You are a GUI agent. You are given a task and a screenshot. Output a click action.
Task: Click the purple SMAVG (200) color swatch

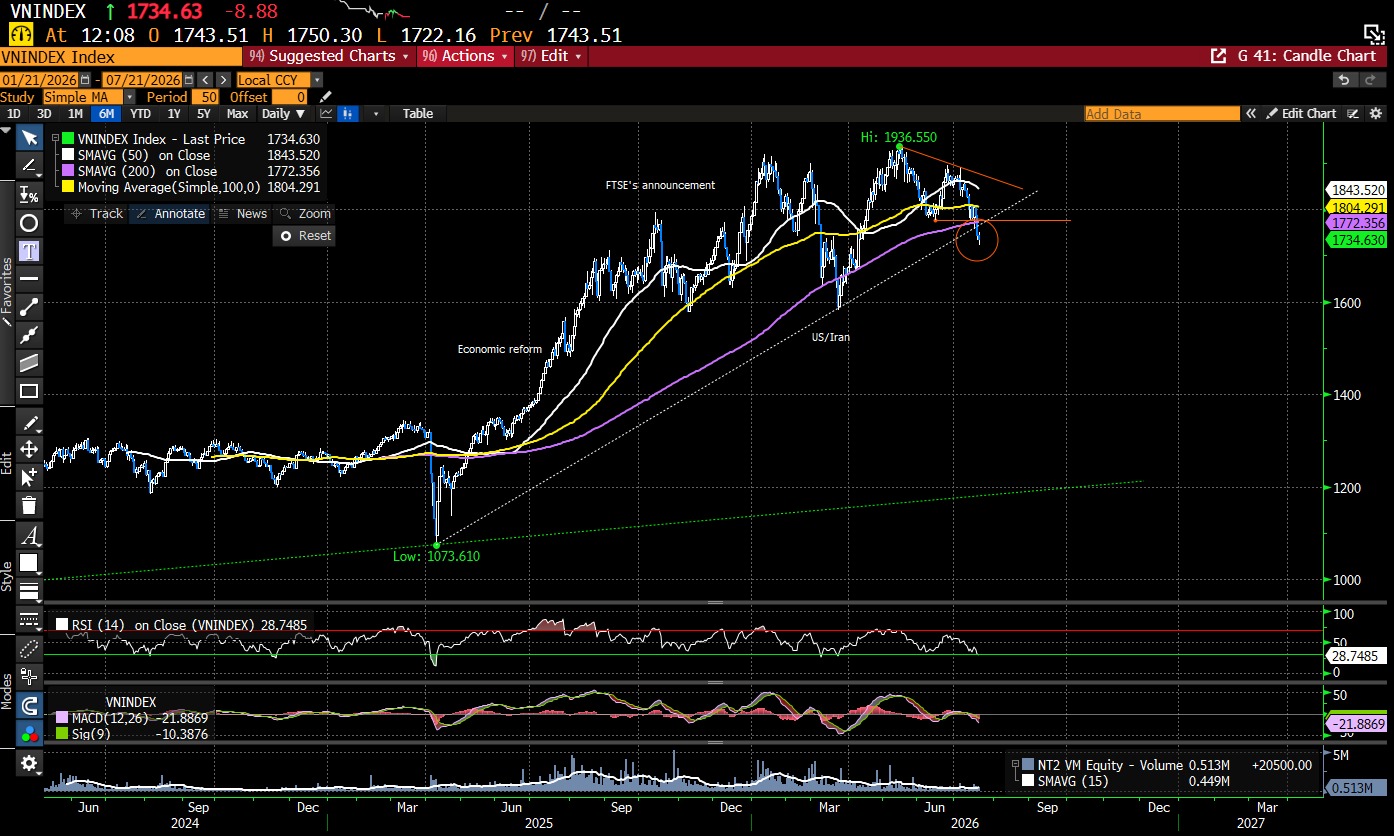[x=68, y=171]
